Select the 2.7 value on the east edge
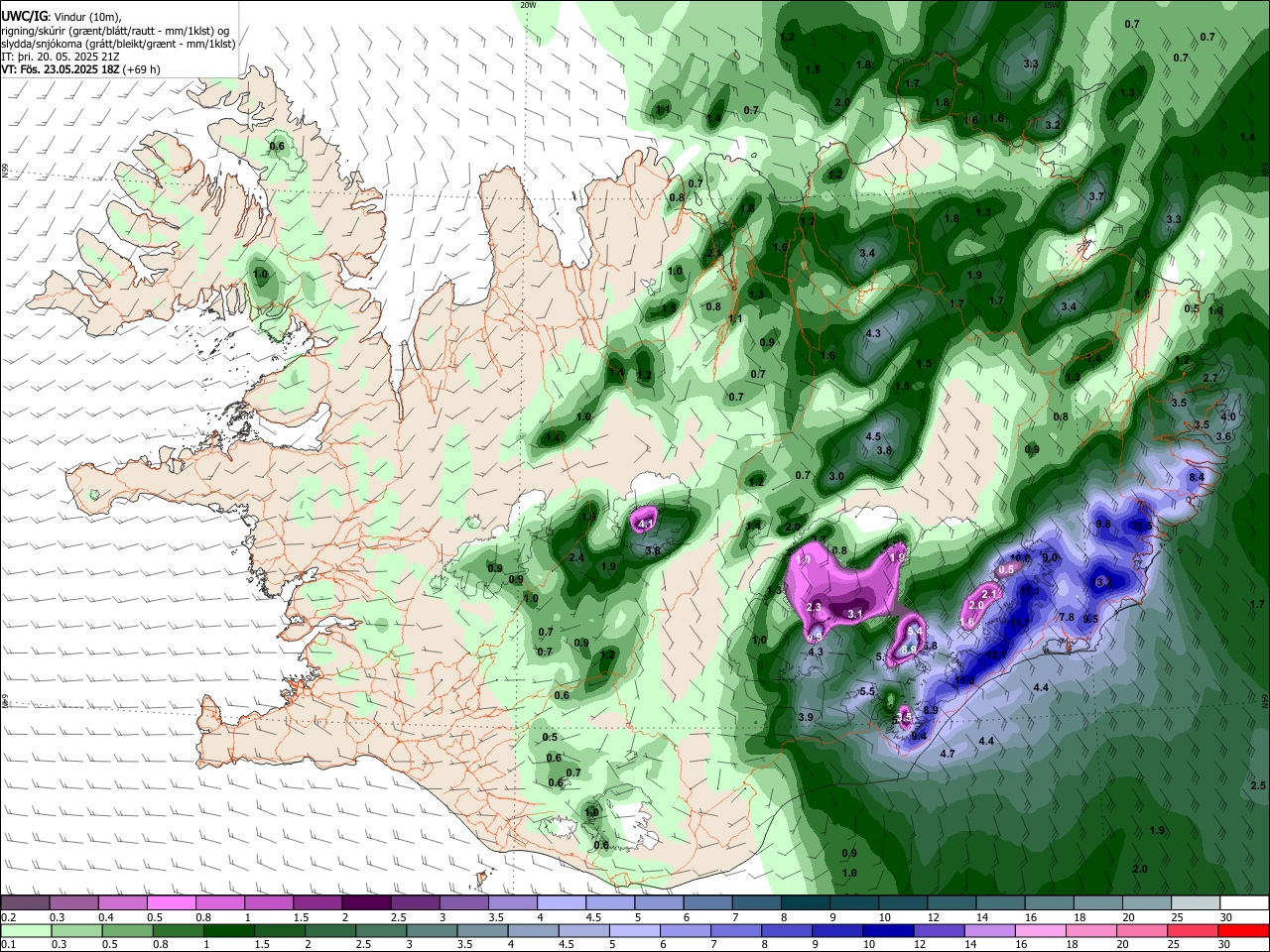Viewport: 1270px width, 952px height. coord(1210,378)
